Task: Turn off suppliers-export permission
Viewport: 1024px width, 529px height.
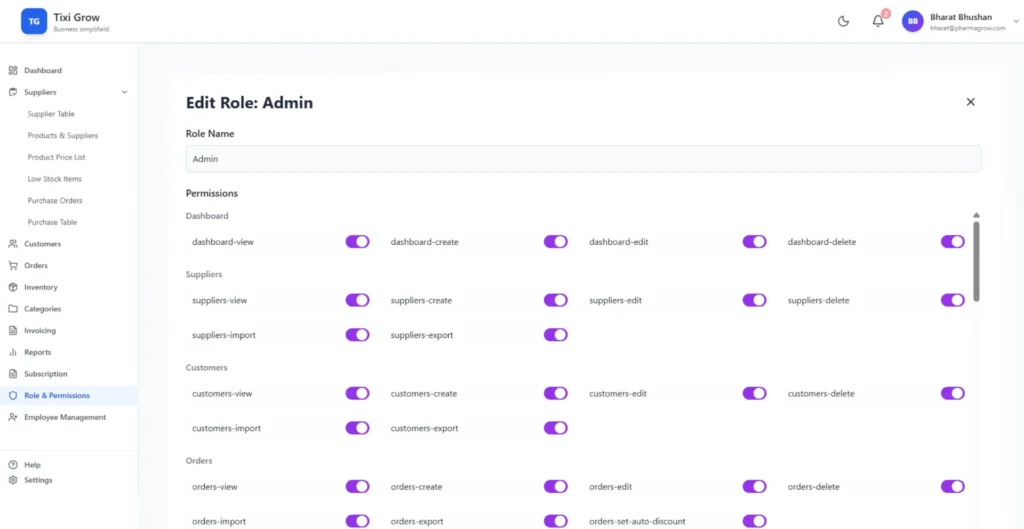Action: (555, 335)
